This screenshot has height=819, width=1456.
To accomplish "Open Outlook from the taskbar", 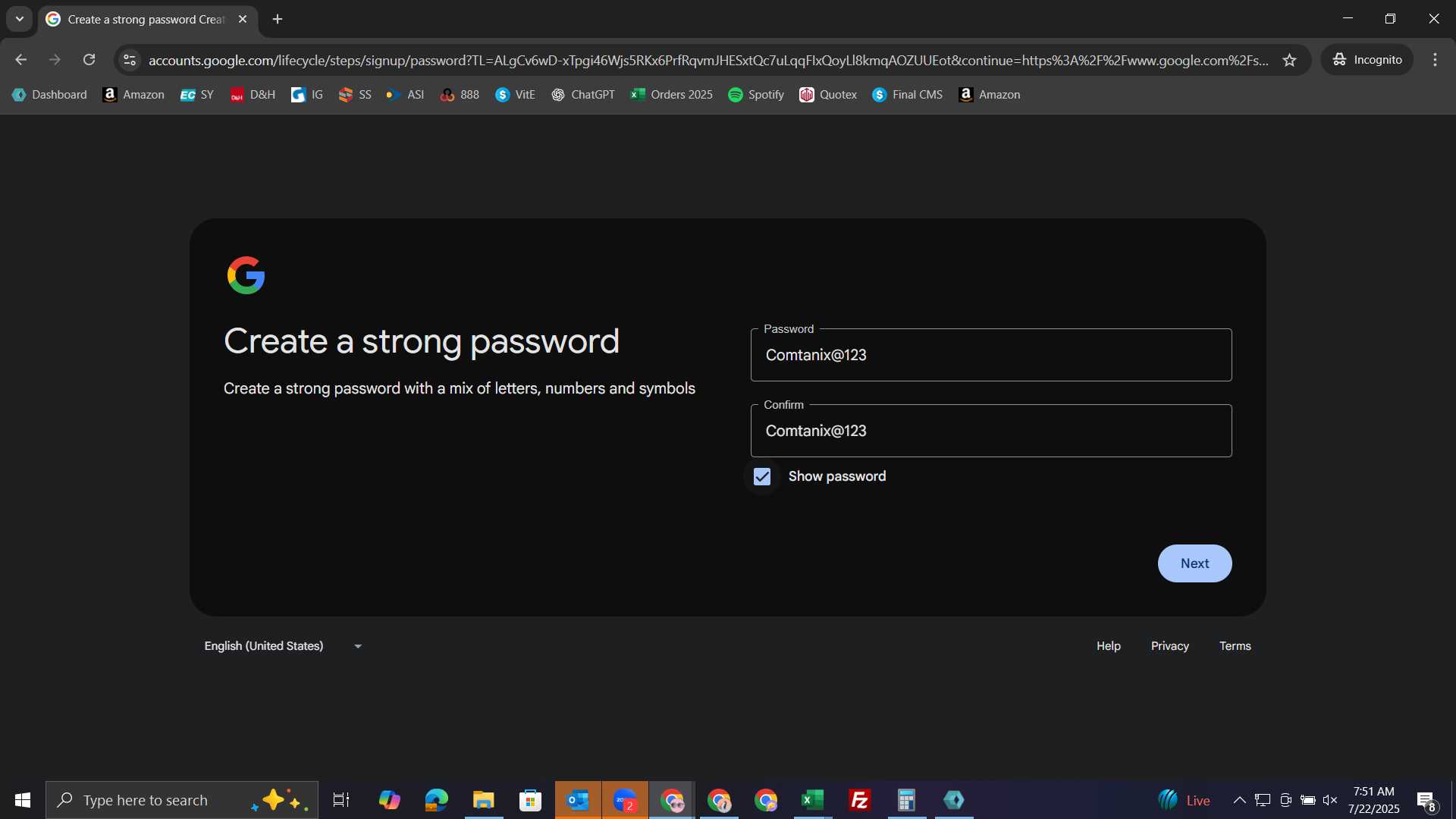I will [x=578, y=800].
